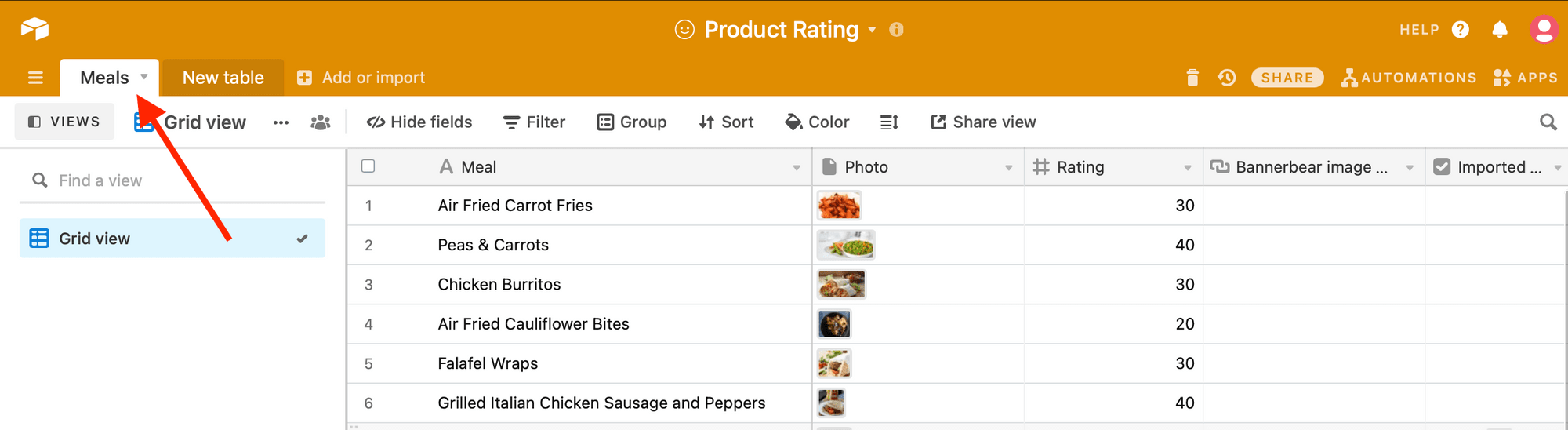Click the help question mark icon
Viewport: 1568px width, 430px height.
coord(1460,30)
